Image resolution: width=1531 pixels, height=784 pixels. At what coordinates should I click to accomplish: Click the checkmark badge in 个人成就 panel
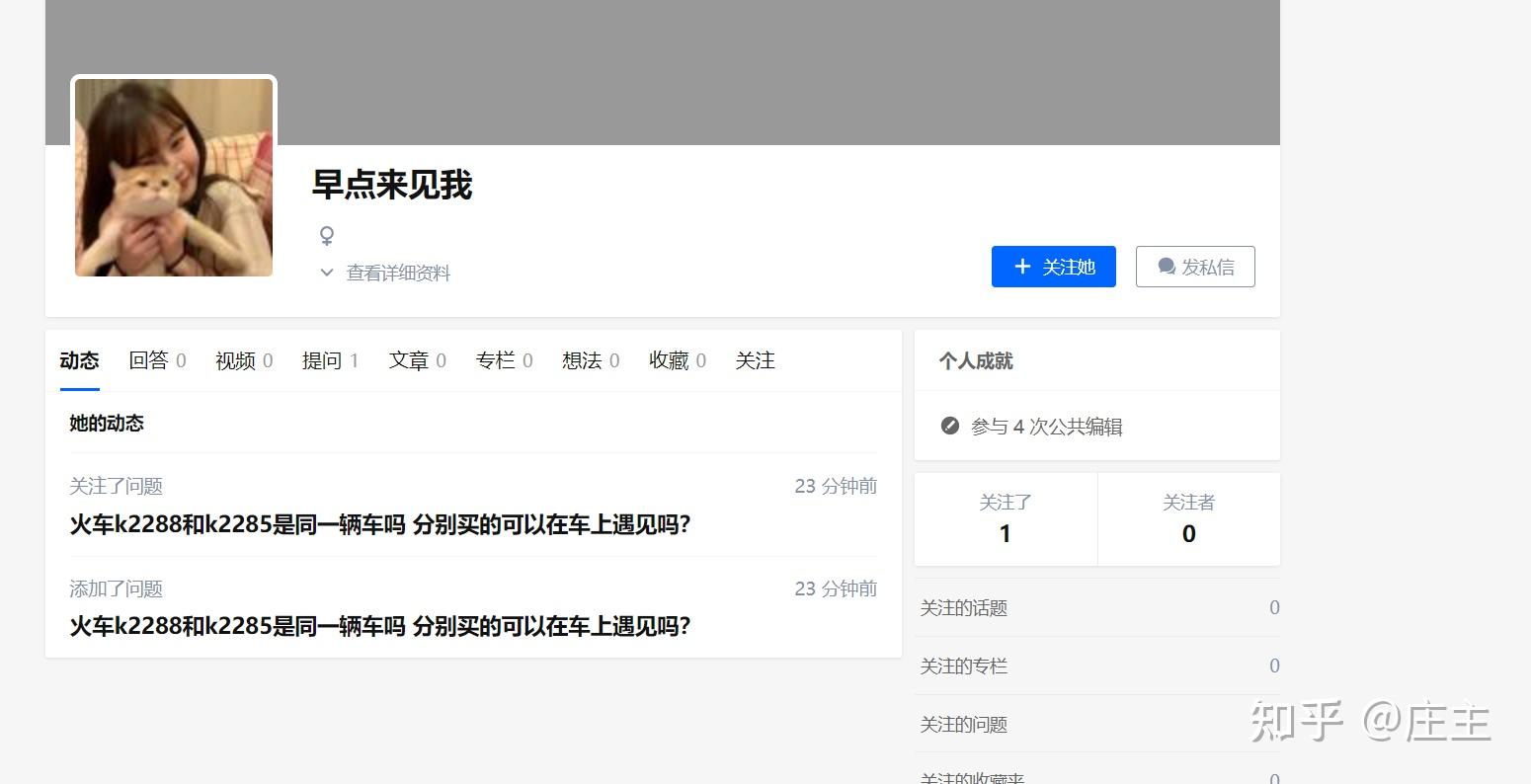tap(950, 426)
